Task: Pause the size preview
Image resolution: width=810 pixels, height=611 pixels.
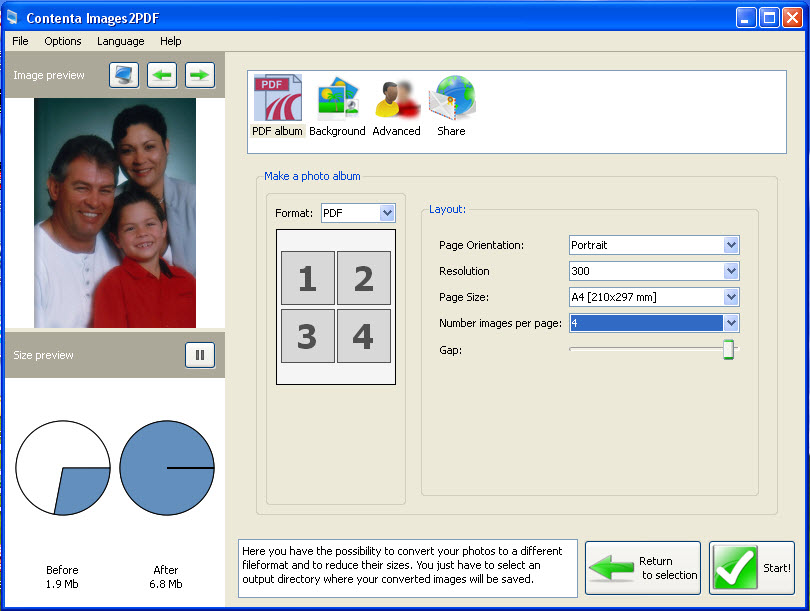Action: click(x=200, y=355)
